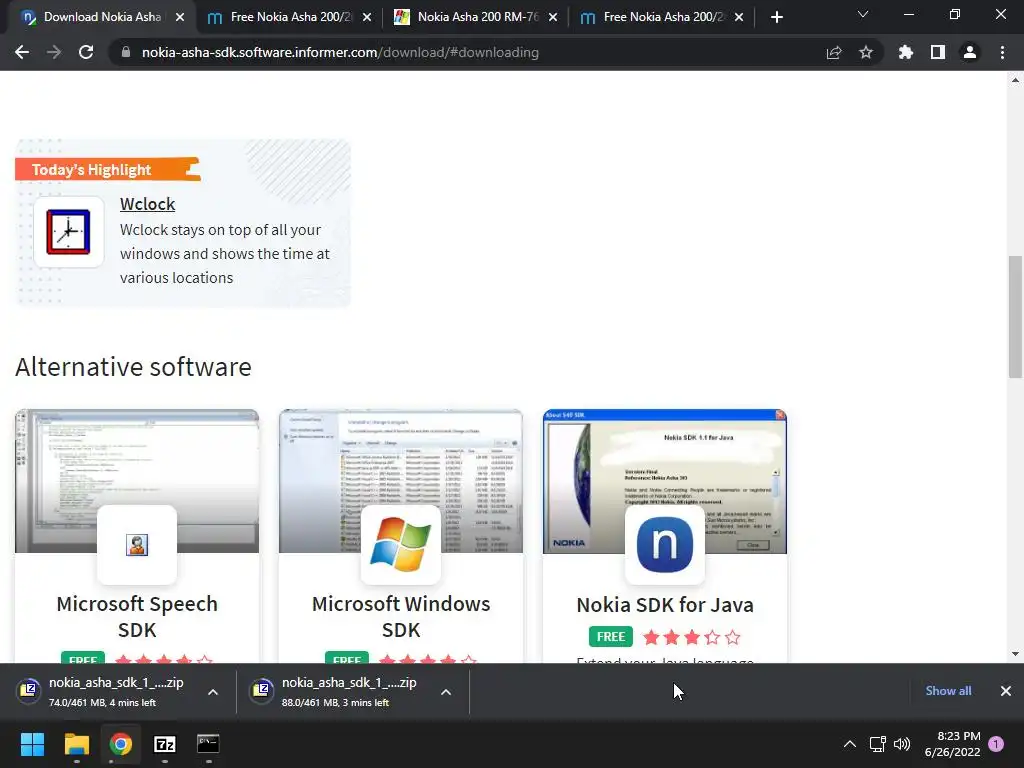Click the Nokia SDK for Java icon
The image size is (1024, 768).
pyautogui.click(x=664, y=545)
